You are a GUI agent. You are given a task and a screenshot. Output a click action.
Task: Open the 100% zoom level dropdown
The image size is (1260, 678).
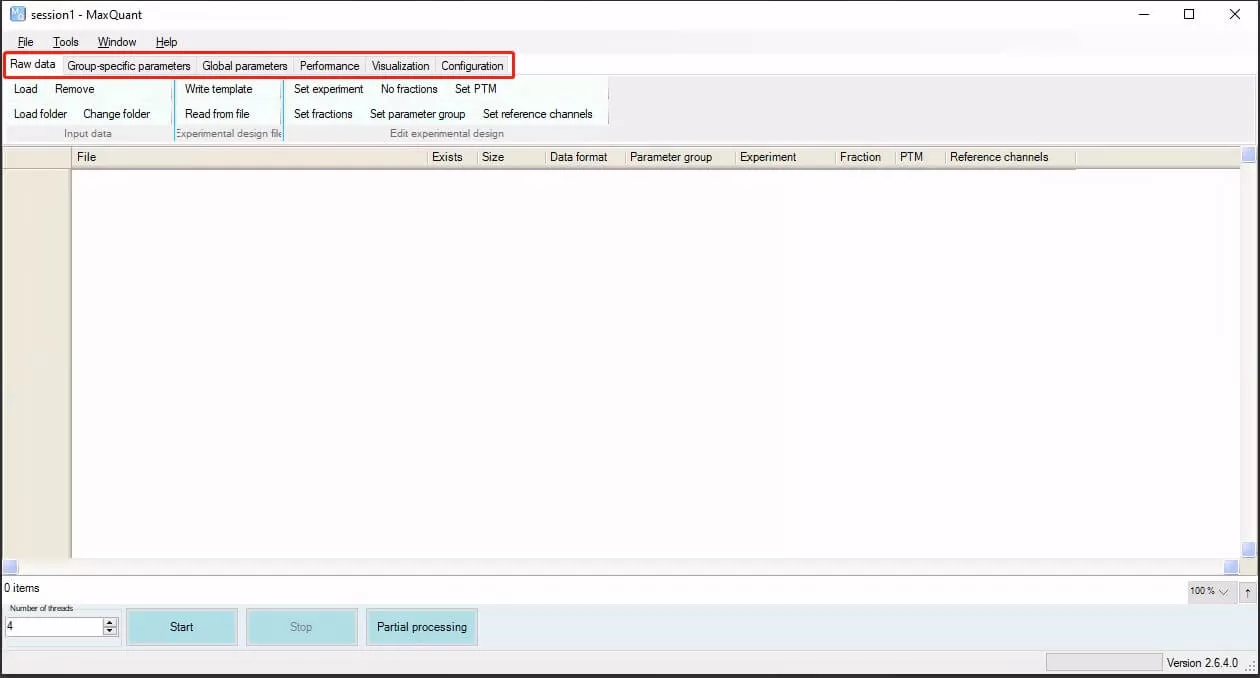pyautogui.click(x=1210, y=592)
